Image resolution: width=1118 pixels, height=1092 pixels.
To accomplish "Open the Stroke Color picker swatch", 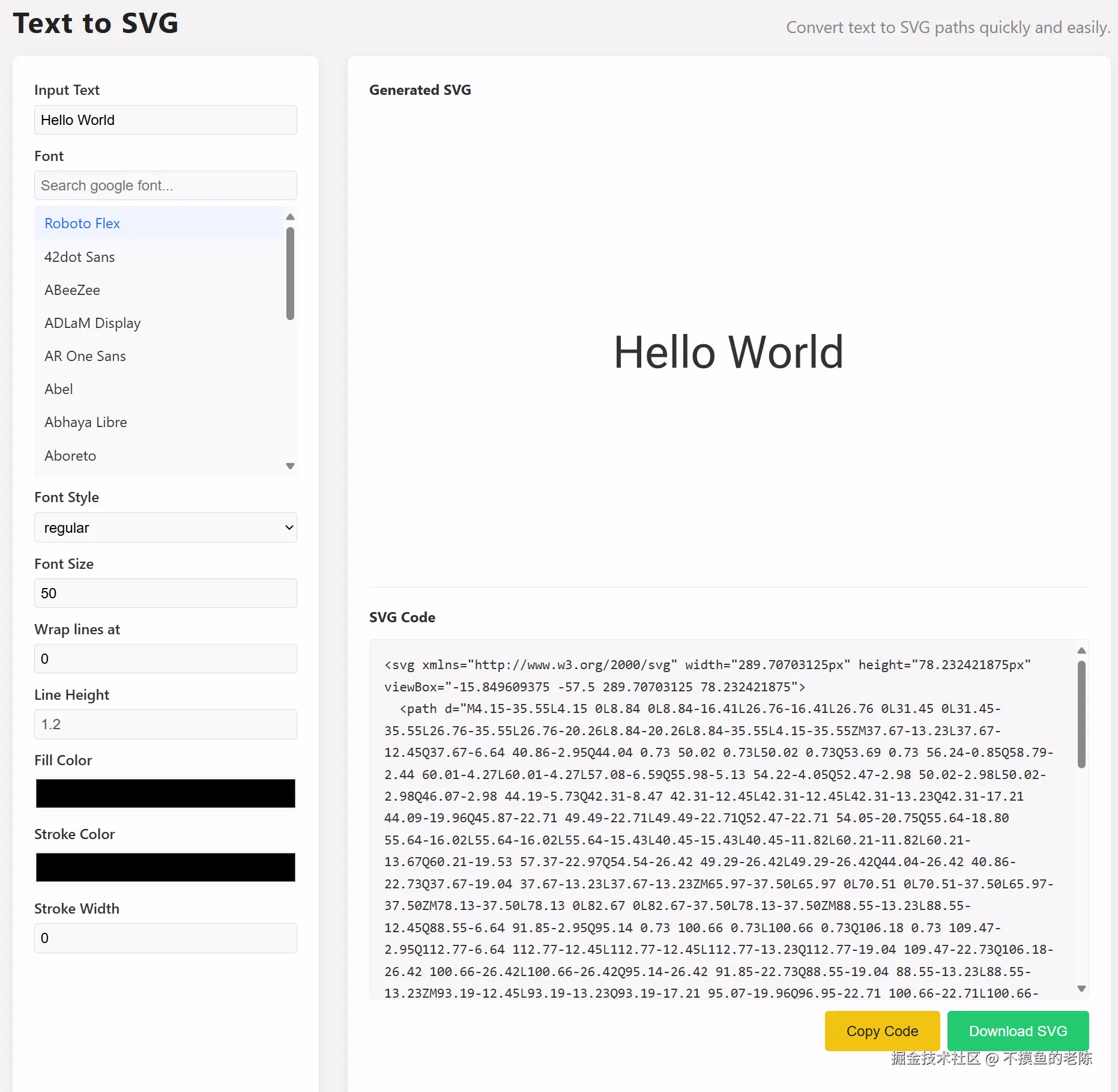I will pos(166,867).
